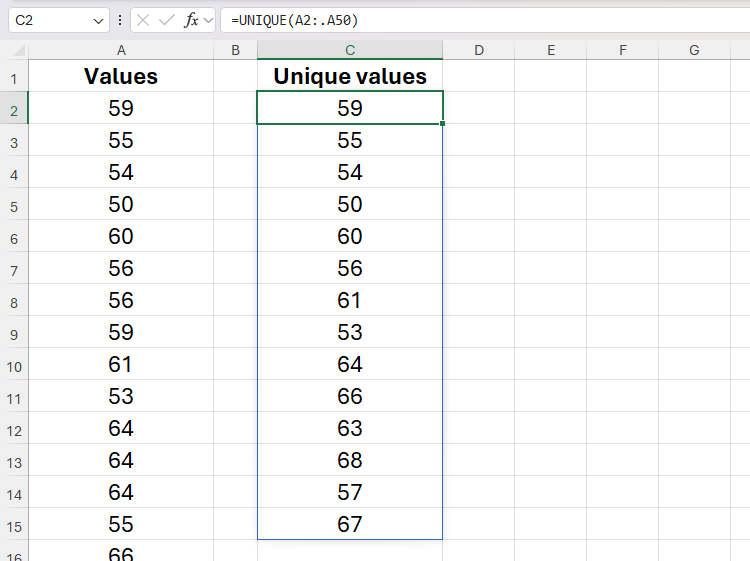Click the name box resize dots handle
This screenshot has width=750, height=561.
(x=120, y=20)
